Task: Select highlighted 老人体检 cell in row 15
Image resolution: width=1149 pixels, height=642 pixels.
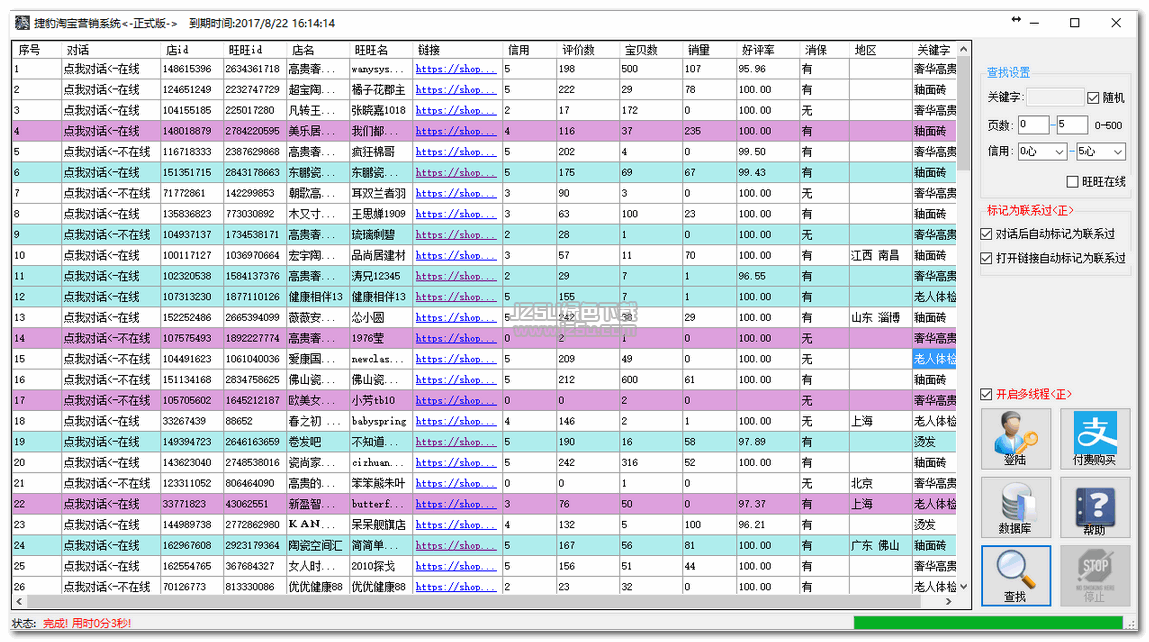Action: pos(934,359)
